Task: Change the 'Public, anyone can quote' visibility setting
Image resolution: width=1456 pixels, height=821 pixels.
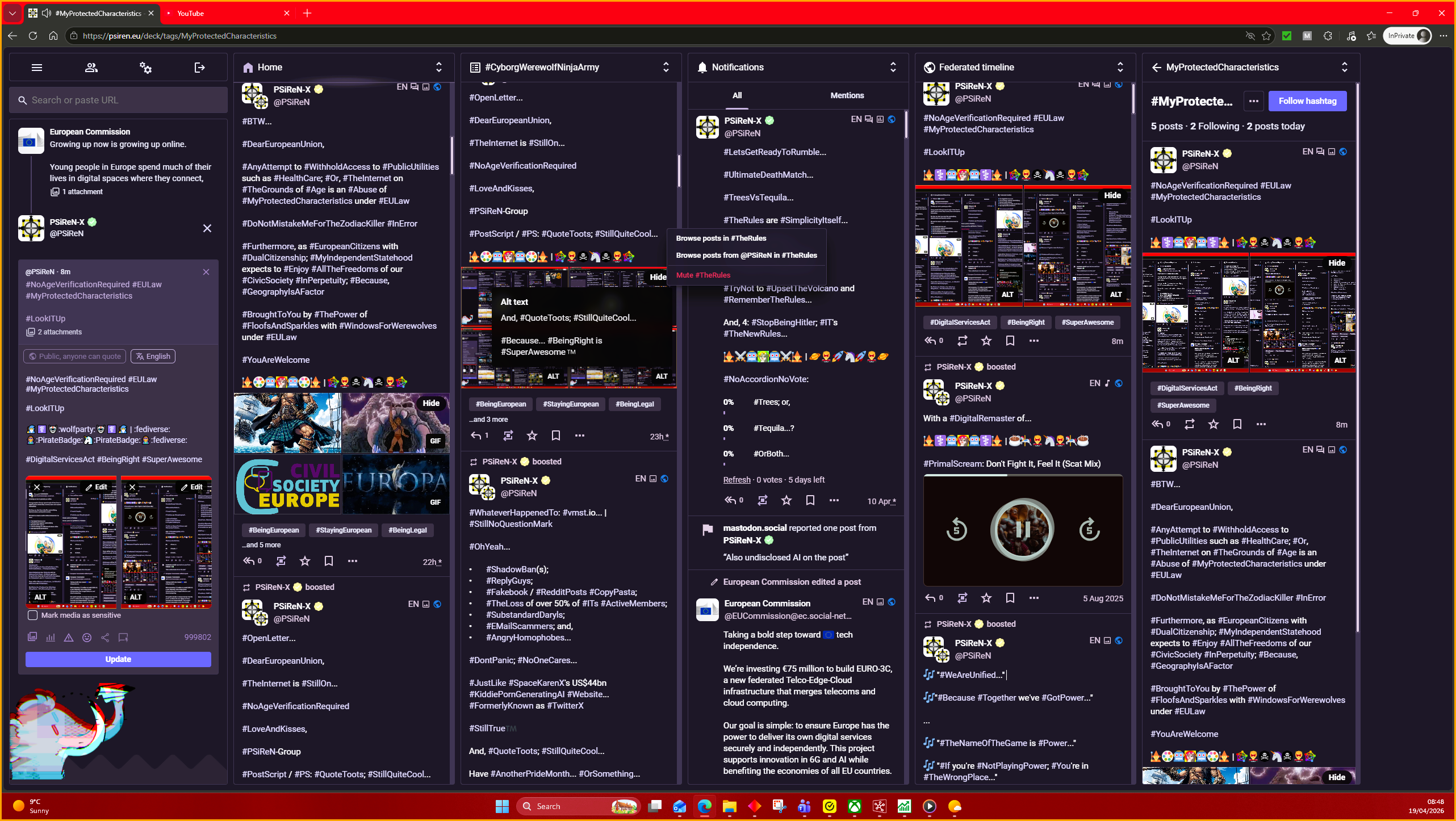Action: coord(75,357)
